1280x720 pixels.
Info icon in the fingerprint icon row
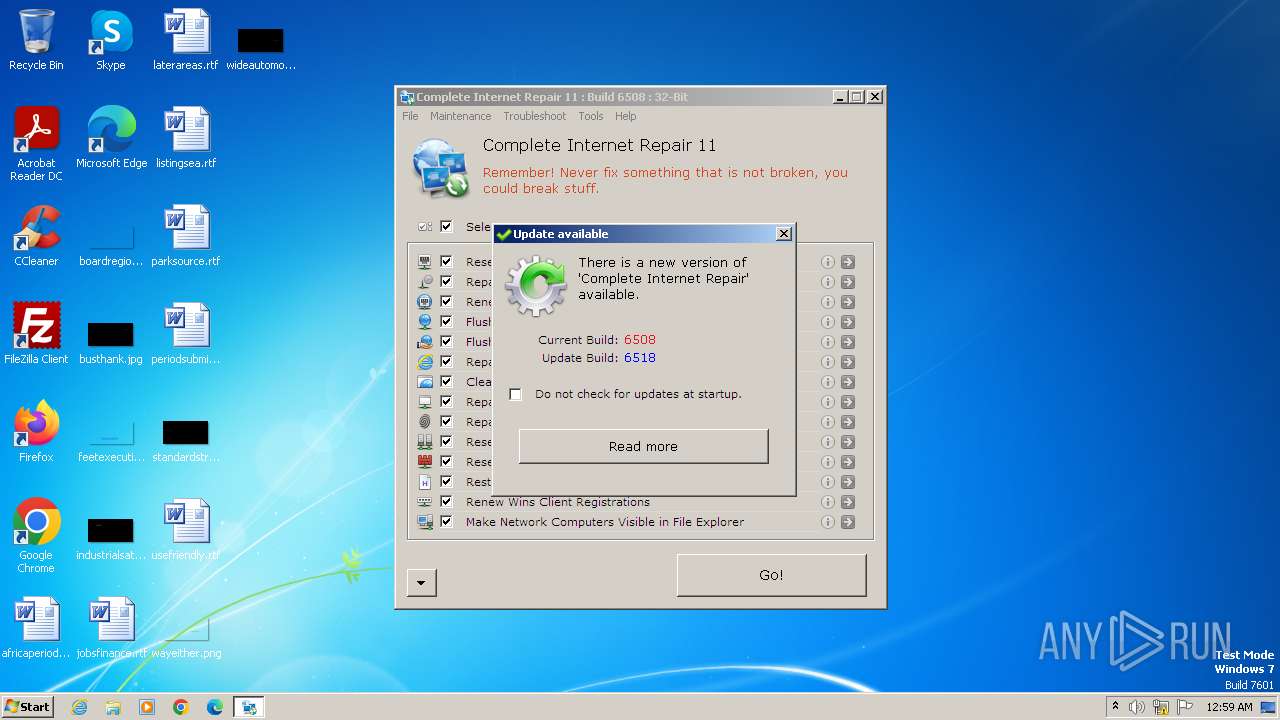(x=828, y=422)
